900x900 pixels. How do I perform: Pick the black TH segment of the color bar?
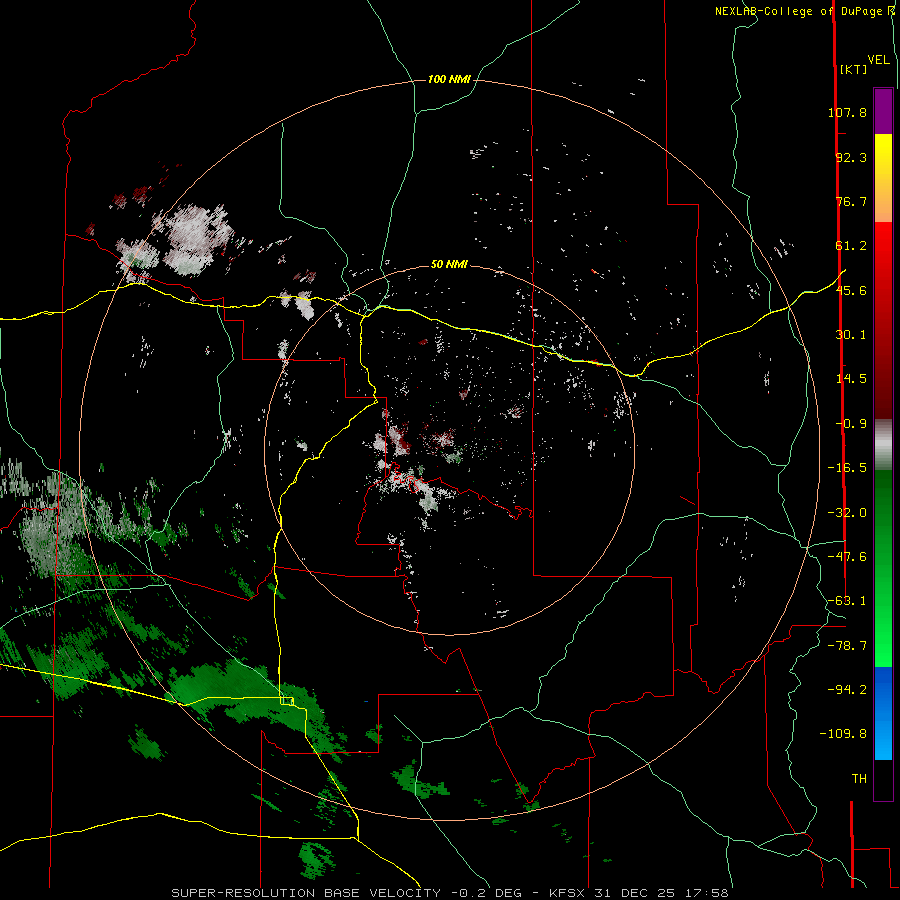[x=883, y=779]
